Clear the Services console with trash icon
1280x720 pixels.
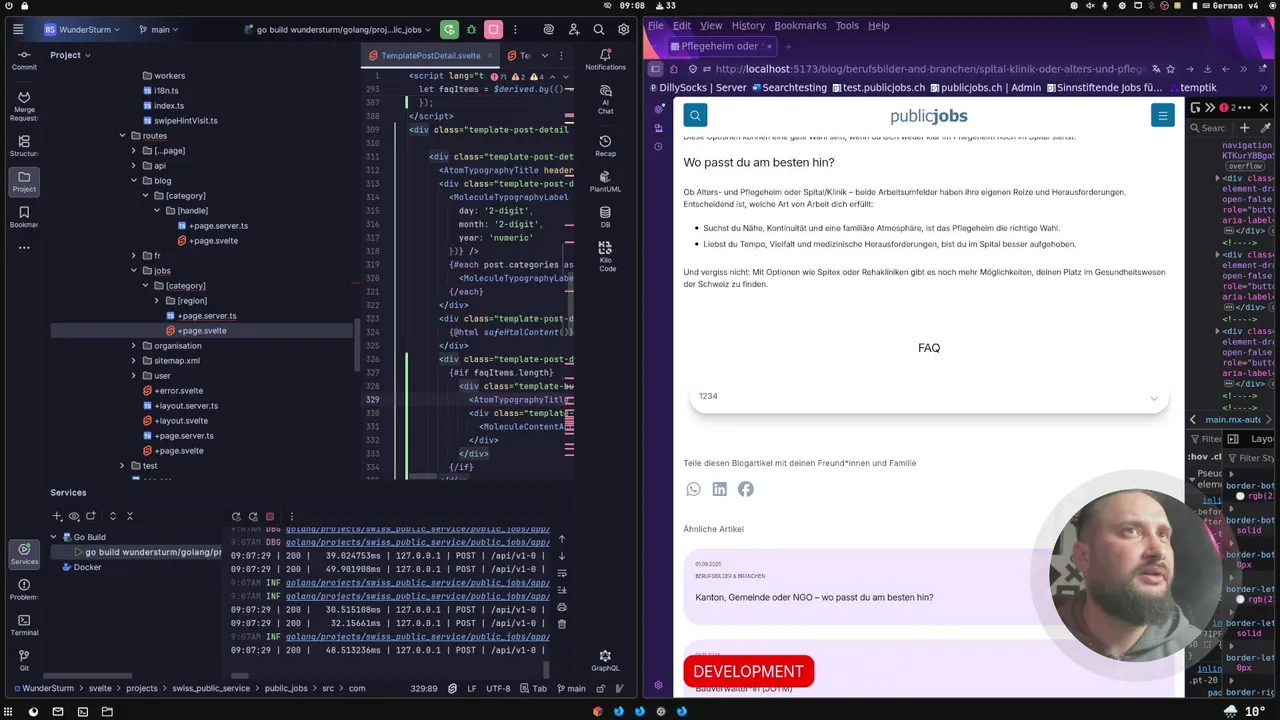click(562, 623)
